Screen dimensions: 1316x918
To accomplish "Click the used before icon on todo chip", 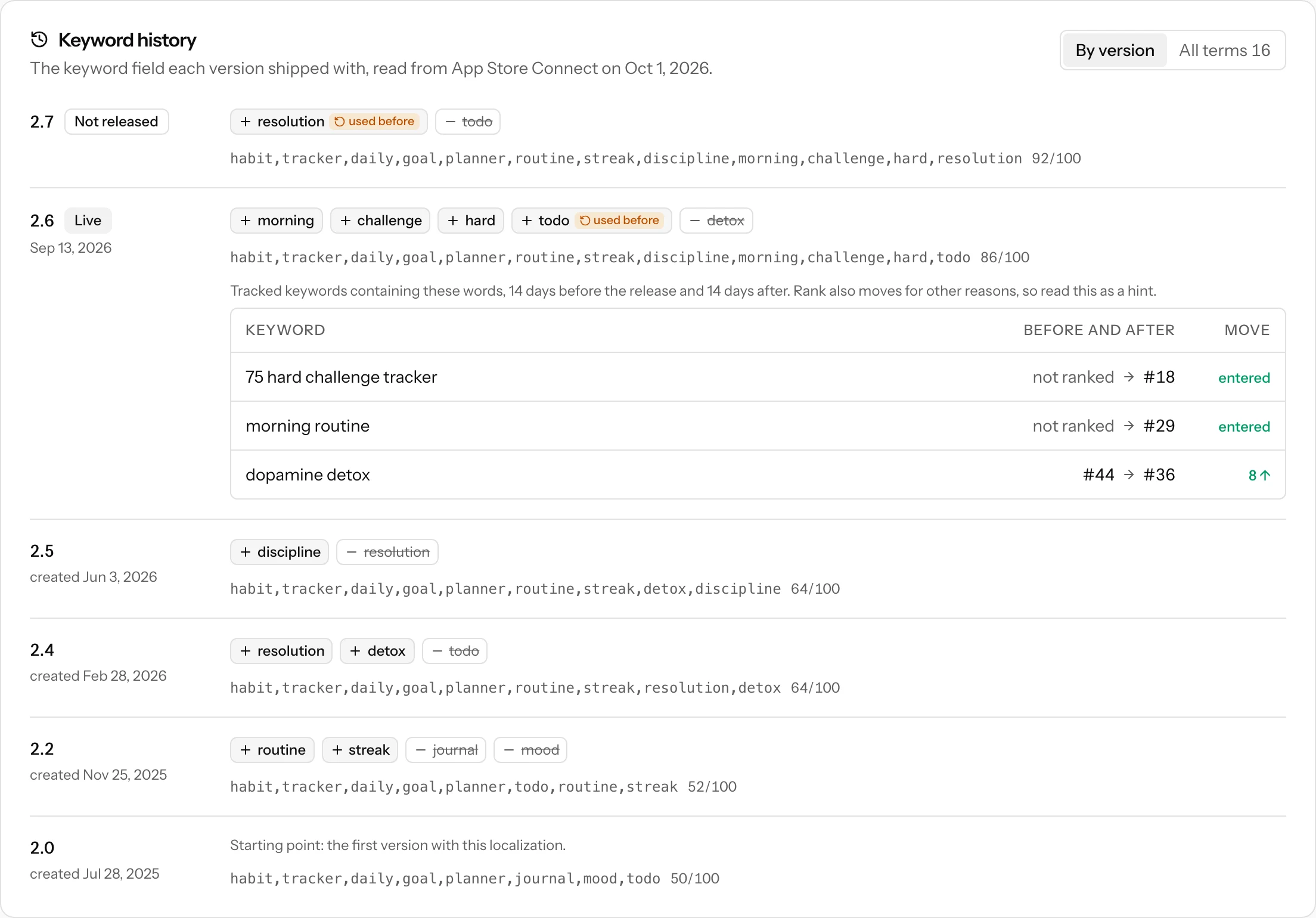I will click(x=585, y=221).
